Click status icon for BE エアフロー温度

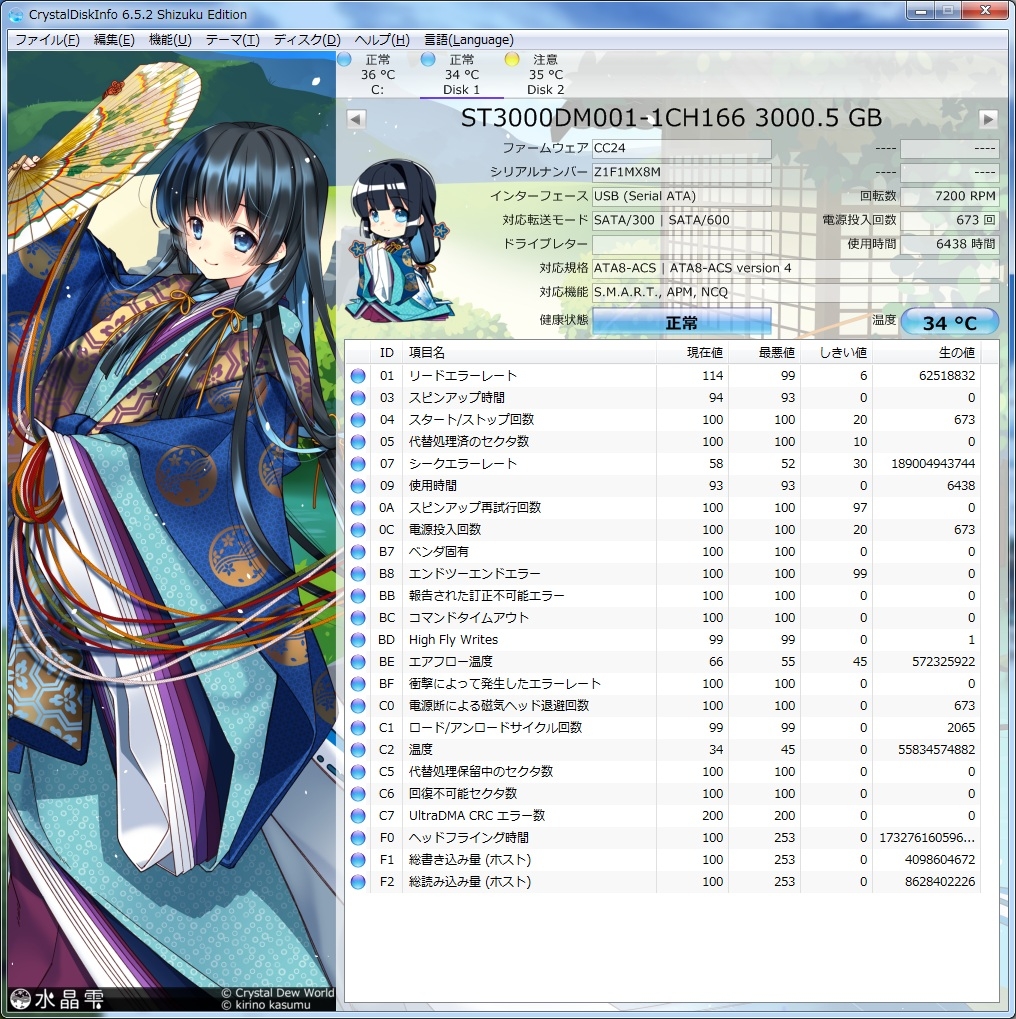pos(358,662)
